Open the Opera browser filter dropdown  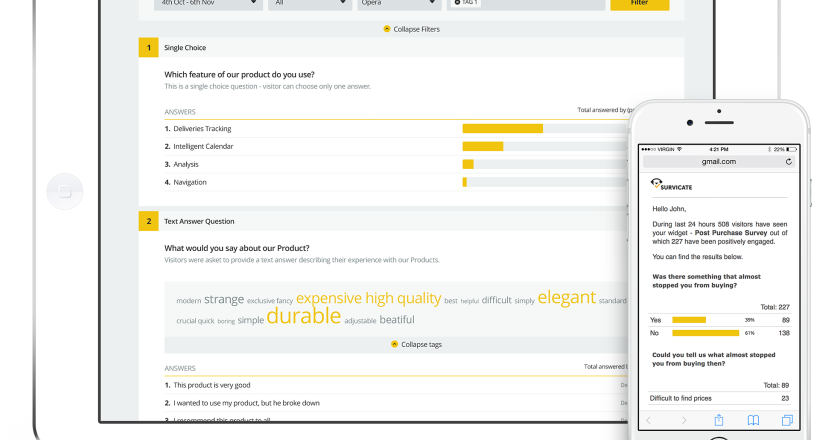pos(399,3)
